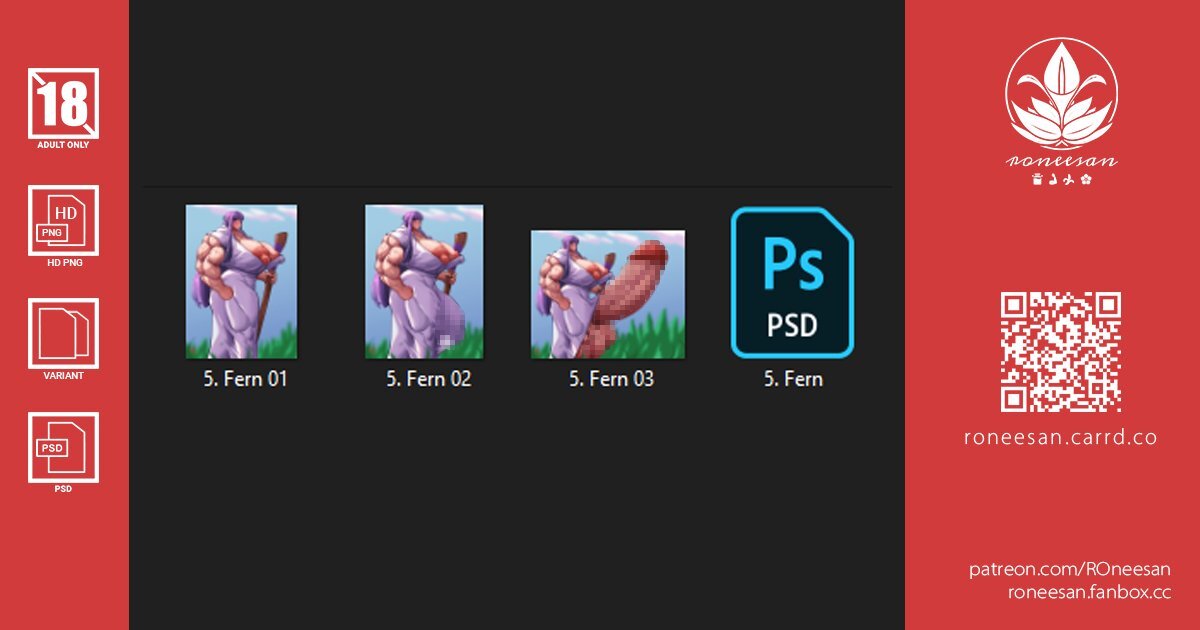
Task: Click the "HD PNG" label text
Action: (63, 263)
